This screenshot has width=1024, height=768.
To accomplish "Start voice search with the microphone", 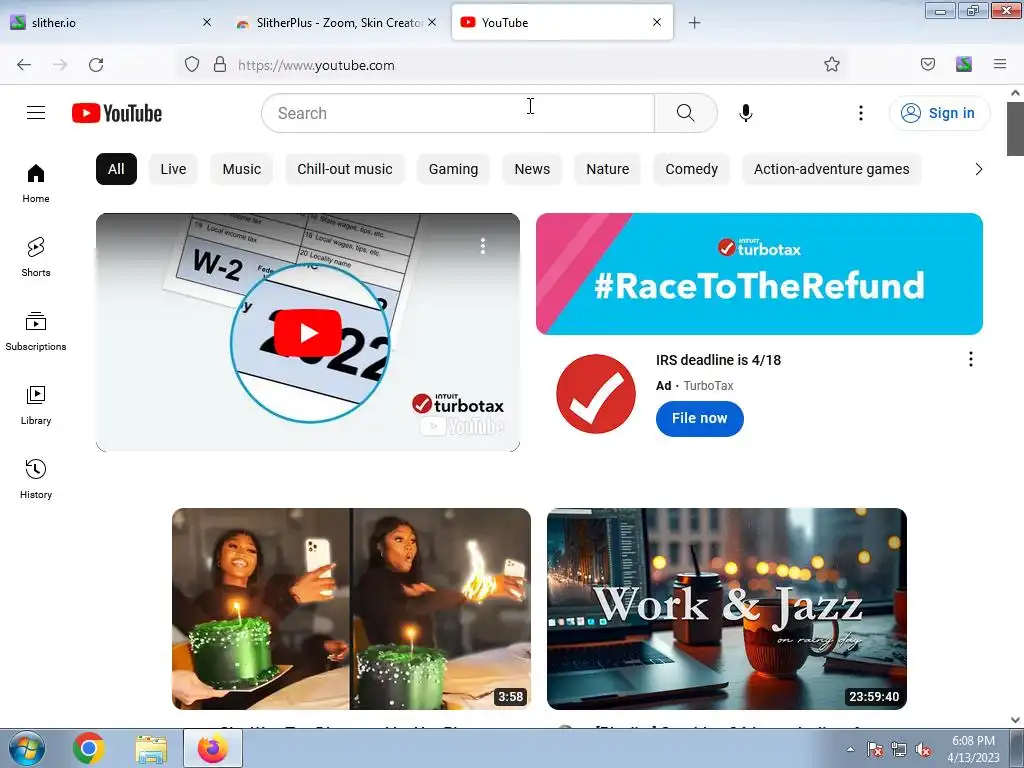I will tap(746, 113).
